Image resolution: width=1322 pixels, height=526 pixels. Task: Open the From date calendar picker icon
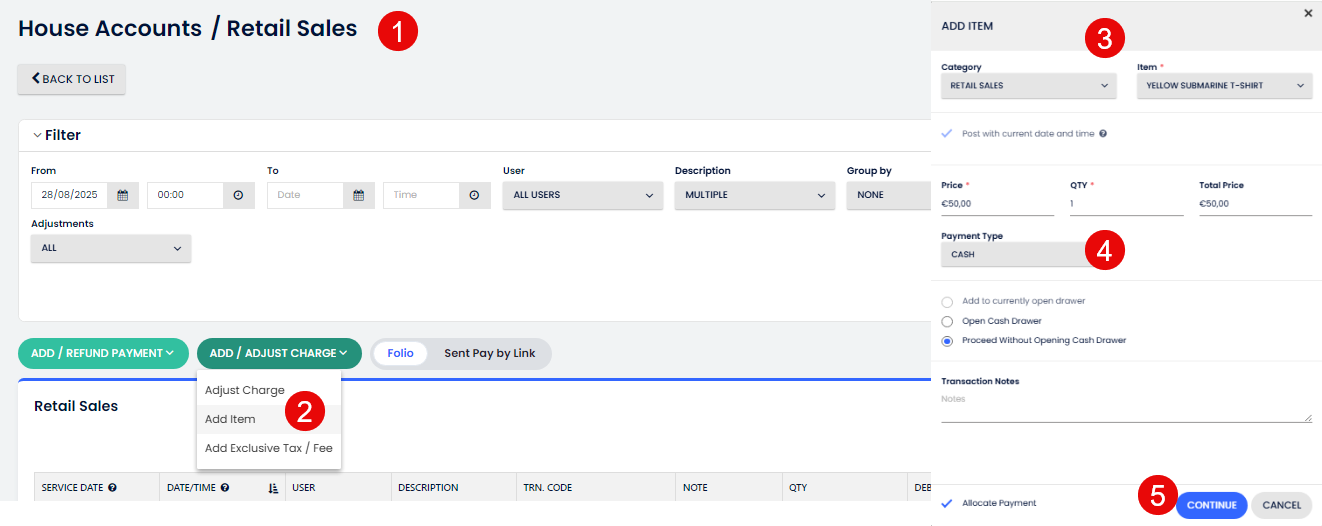click(x=122, y=195)
